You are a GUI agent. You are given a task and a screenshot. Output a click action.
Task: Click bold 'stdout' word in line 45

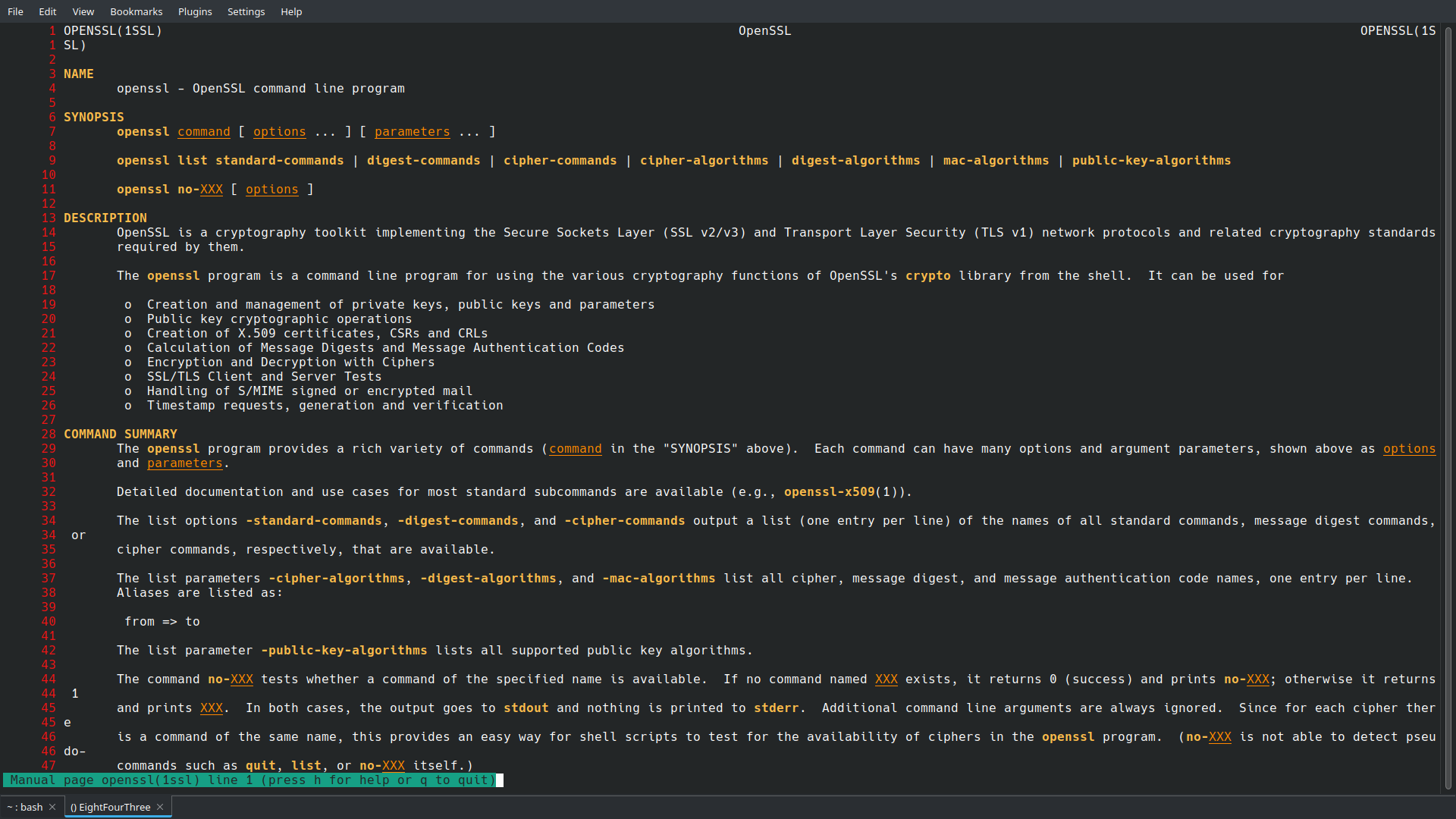[526, 708]
